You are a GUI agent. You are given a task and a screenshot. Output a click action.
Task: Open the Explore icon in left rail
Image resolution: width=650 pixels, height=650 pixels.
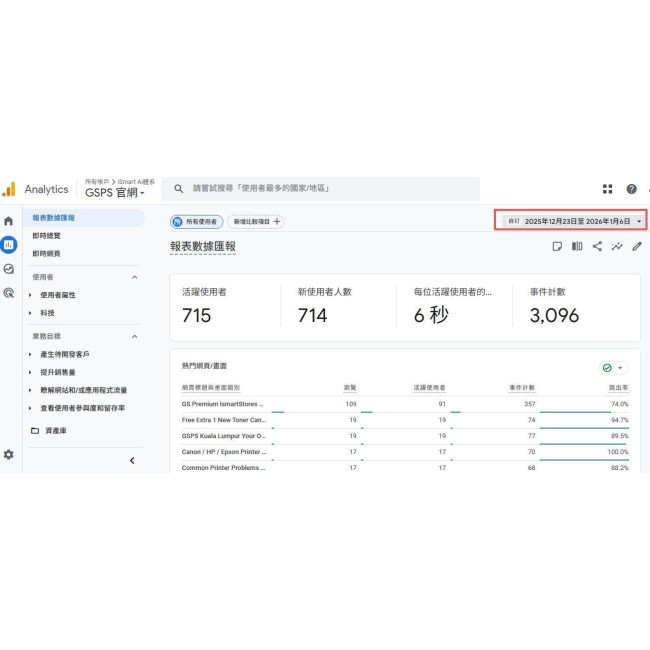tap(9, 269)
